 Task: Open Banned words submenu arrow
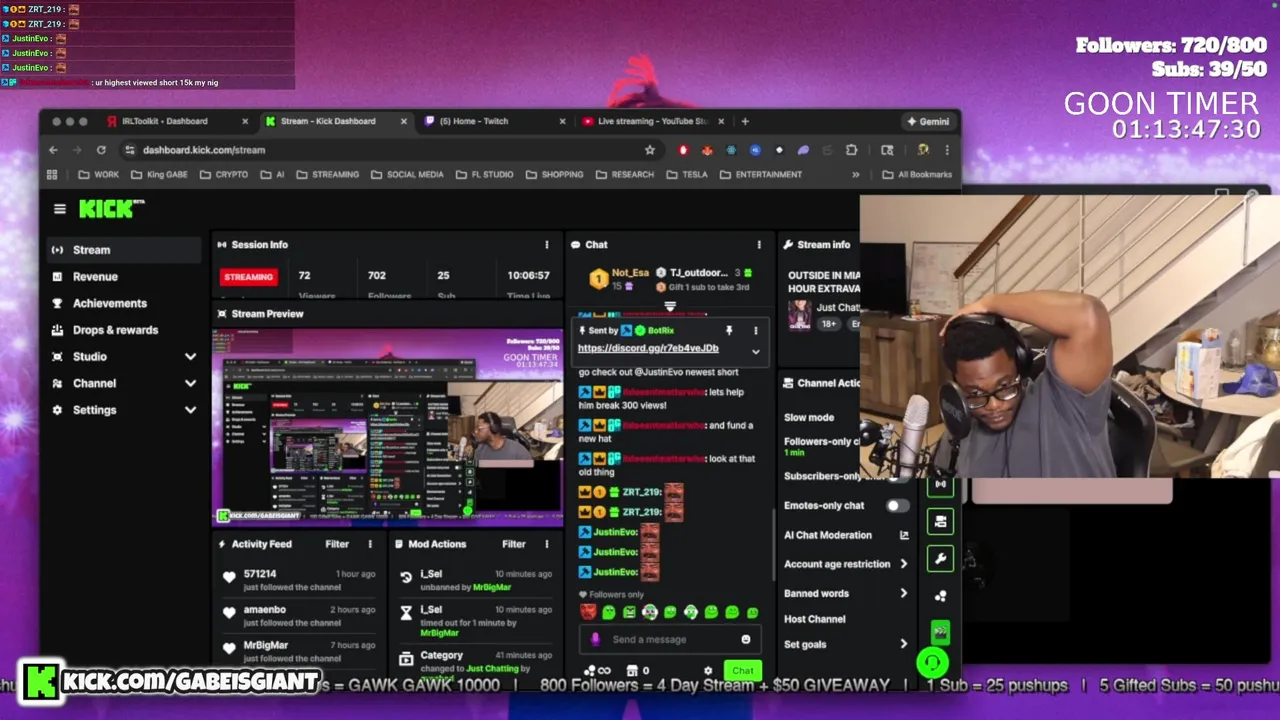click(903, 593)
